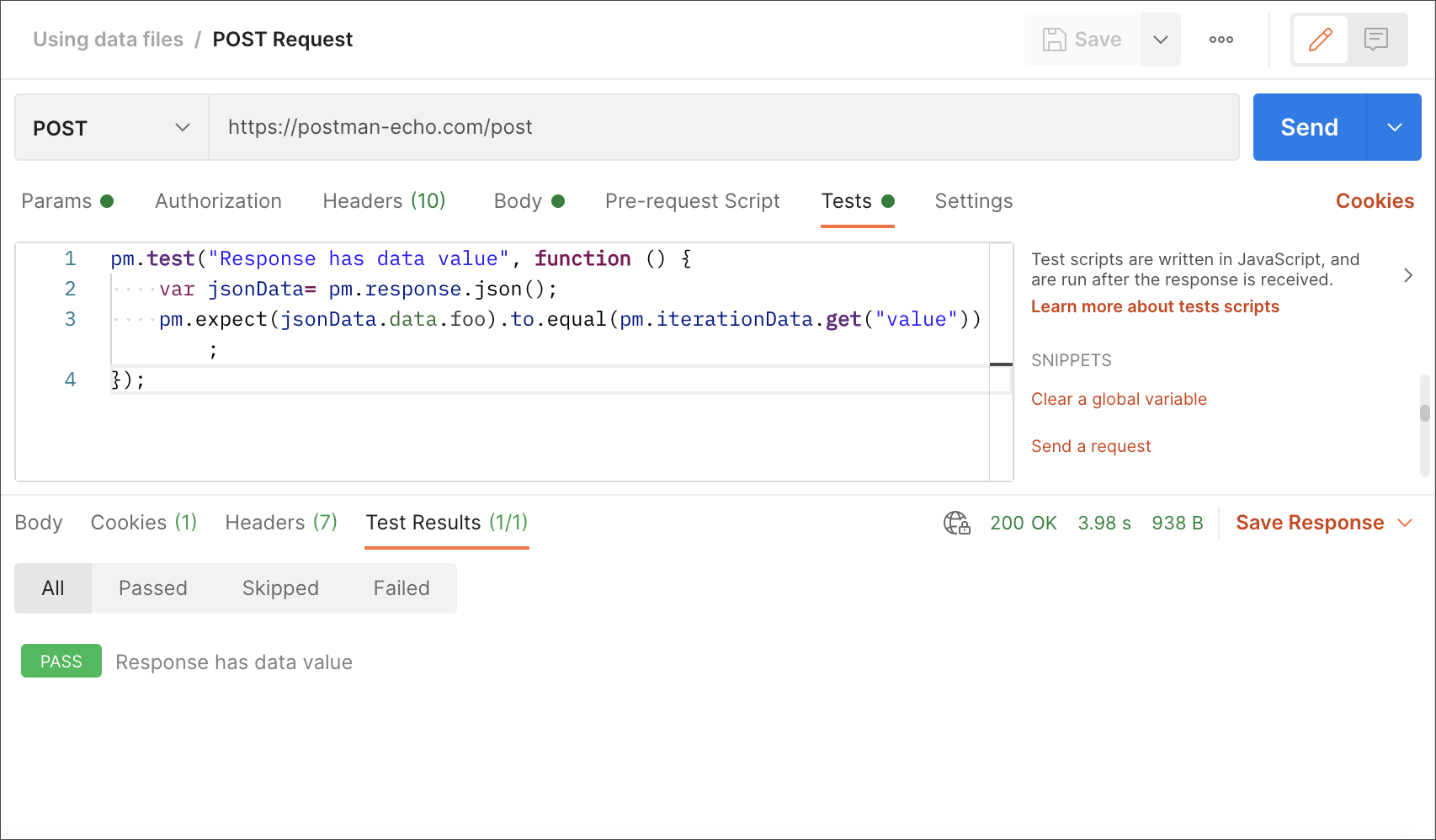Click Learn more about tests scripts link

(1155, 306)
